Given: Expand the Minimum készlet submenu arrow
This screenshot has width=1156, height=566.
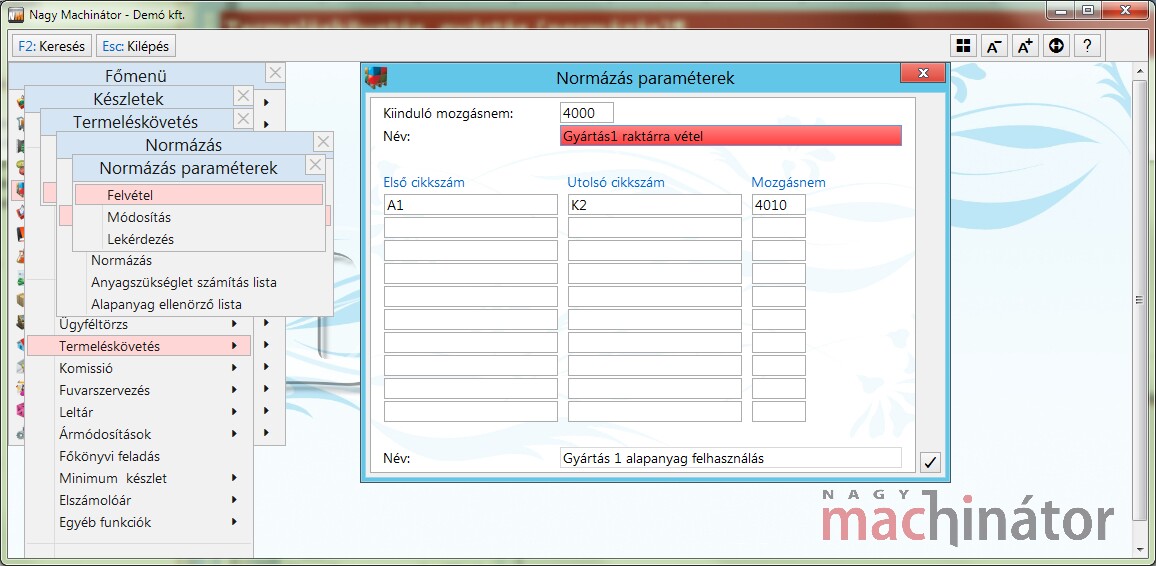Looking at the screenshot, I should [x=234, y=478].
